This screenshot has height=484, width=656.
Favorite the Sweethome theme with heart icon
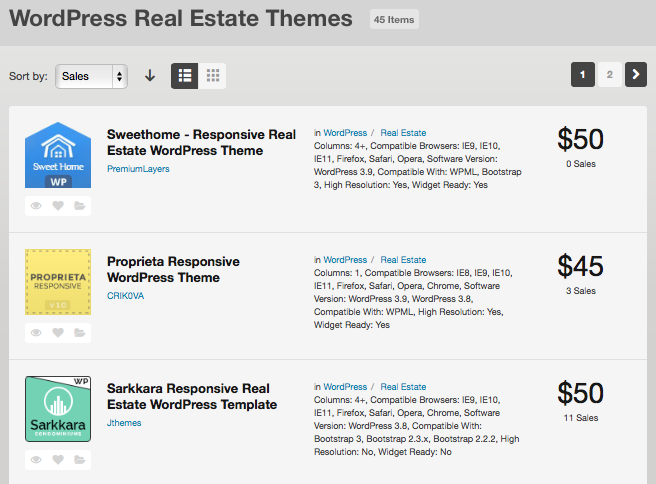[58, 206]
